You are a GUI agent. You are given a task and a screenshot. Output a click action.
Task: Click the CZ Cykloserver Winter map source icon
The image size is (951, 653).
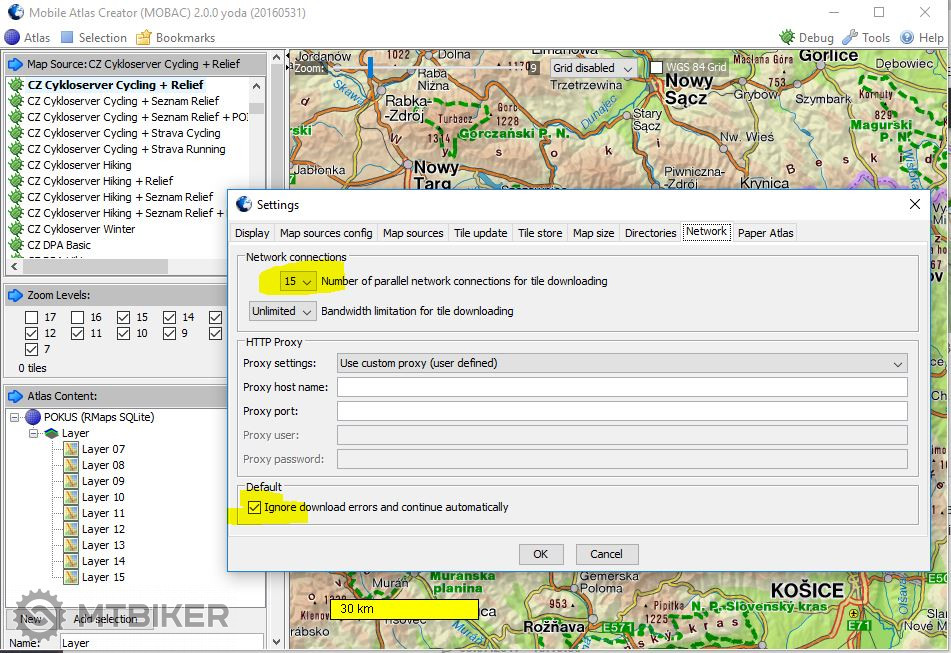[16, 229]
